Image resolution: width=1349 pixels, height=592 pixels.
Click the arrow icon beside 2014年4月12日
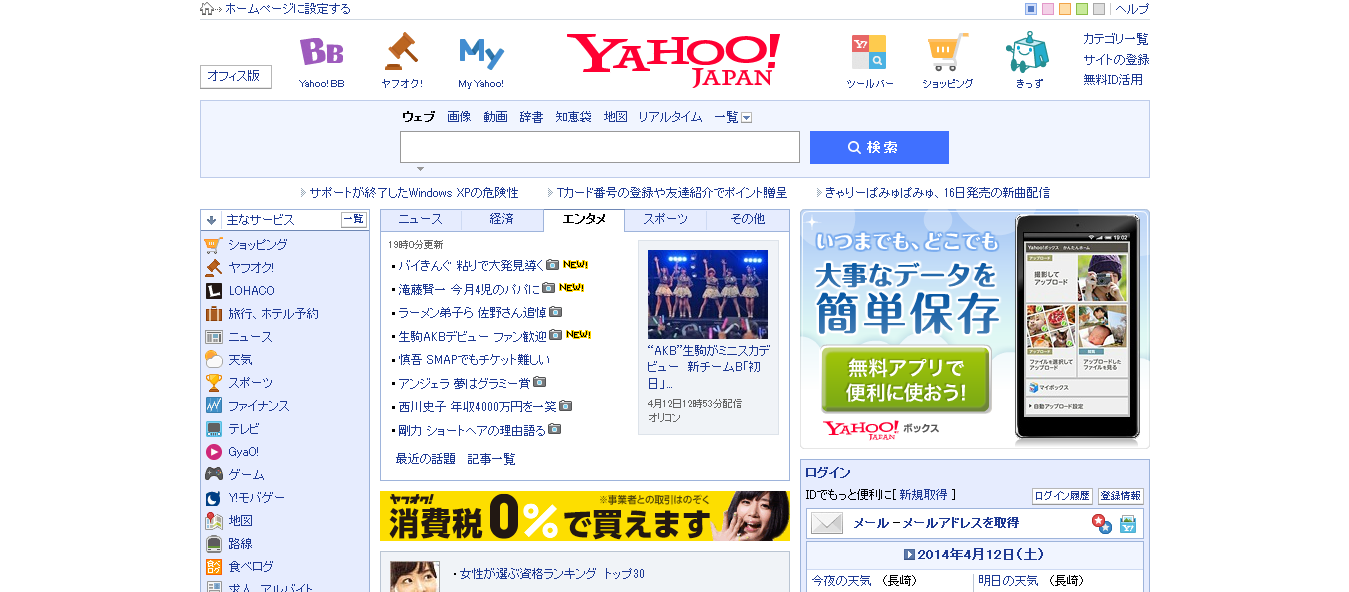[x=910, y=555]
